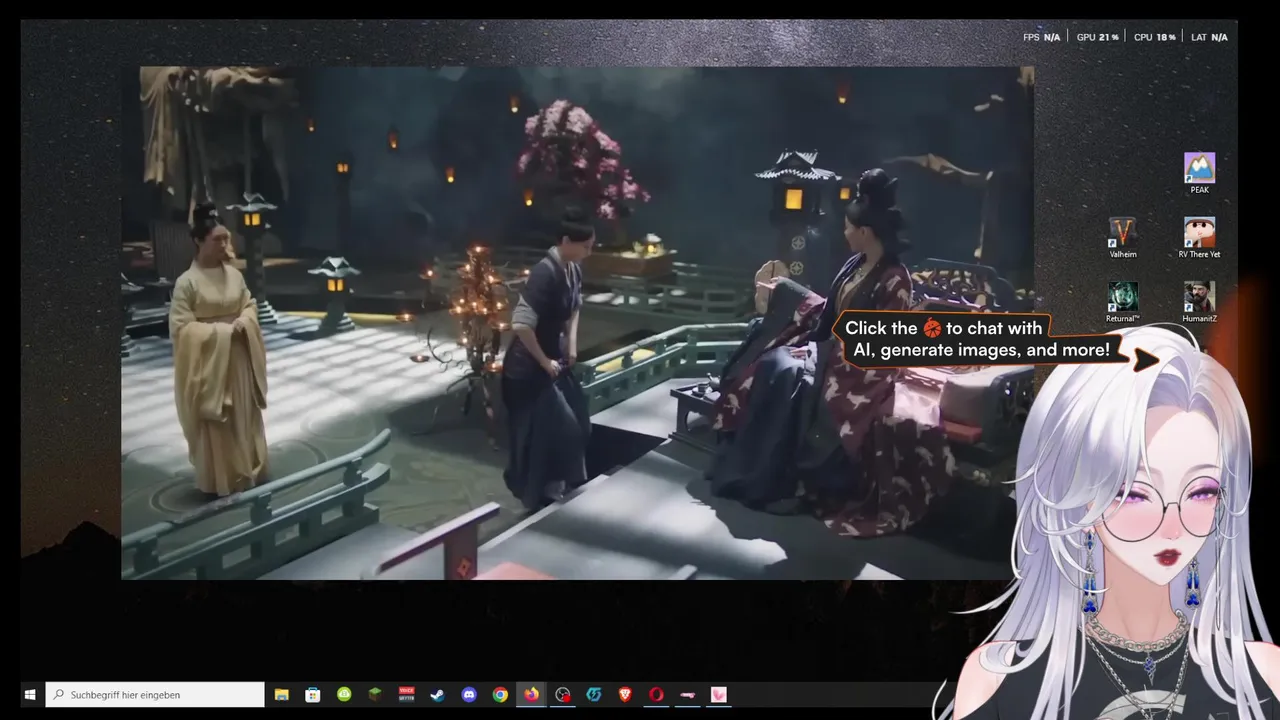
Task: Select the RV There Yet desktop shortcut
Action: click(1199, 237)
